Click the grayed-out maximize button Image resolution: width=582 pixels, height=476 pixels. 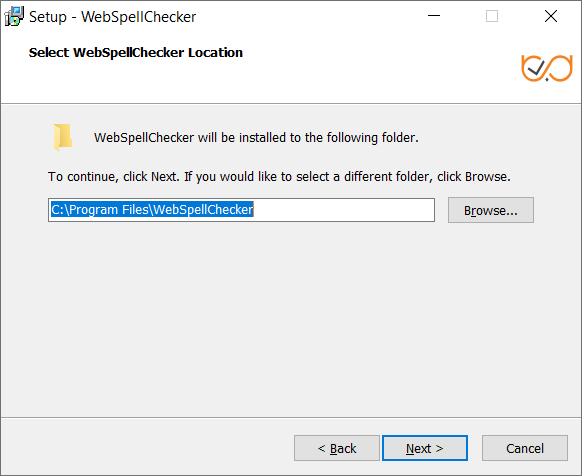[x=492, y=16]
